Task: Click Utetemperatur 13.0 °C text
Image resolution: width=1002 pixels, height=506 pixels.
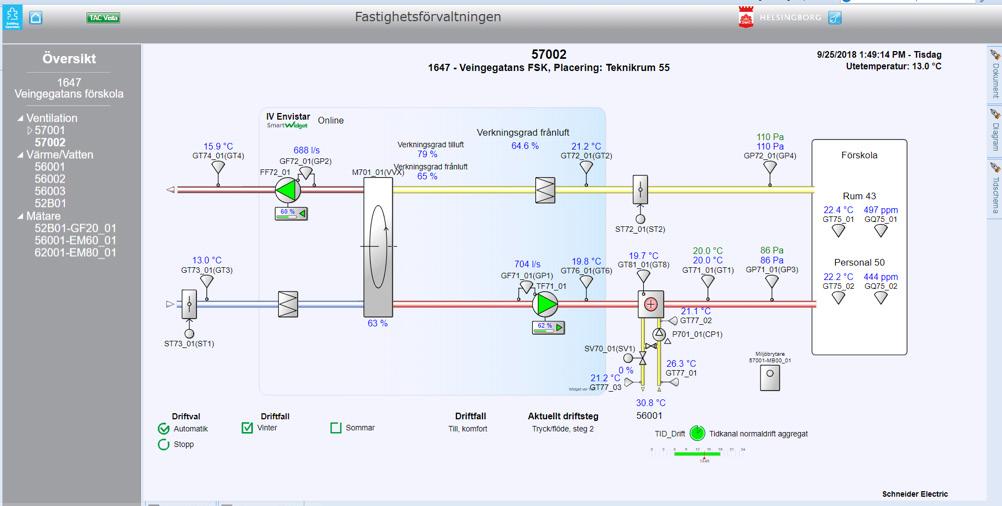Action: [893, 66]
